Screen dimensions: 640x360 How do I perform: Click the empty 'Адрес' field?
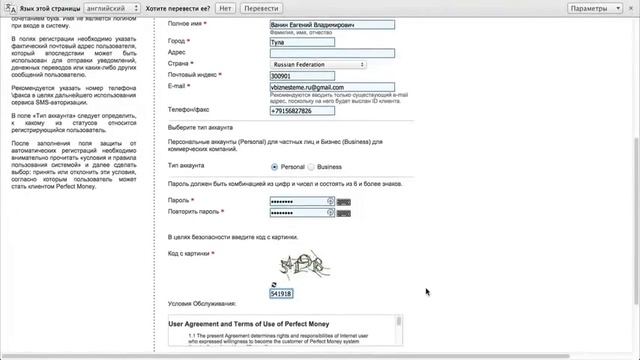332,53
